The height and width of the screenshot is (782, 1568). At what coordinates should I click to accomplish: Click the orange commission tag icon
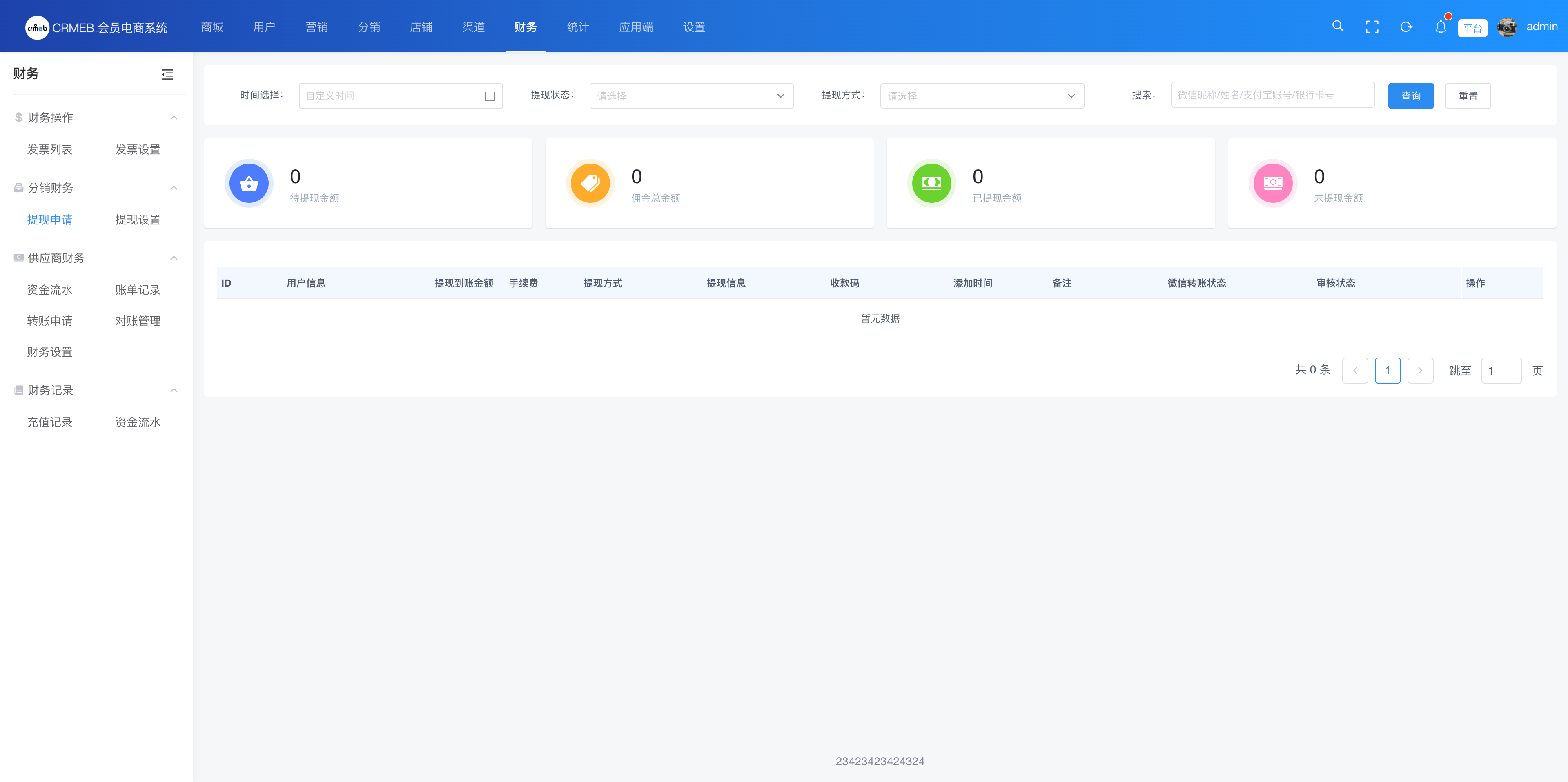tap(590, 183)
